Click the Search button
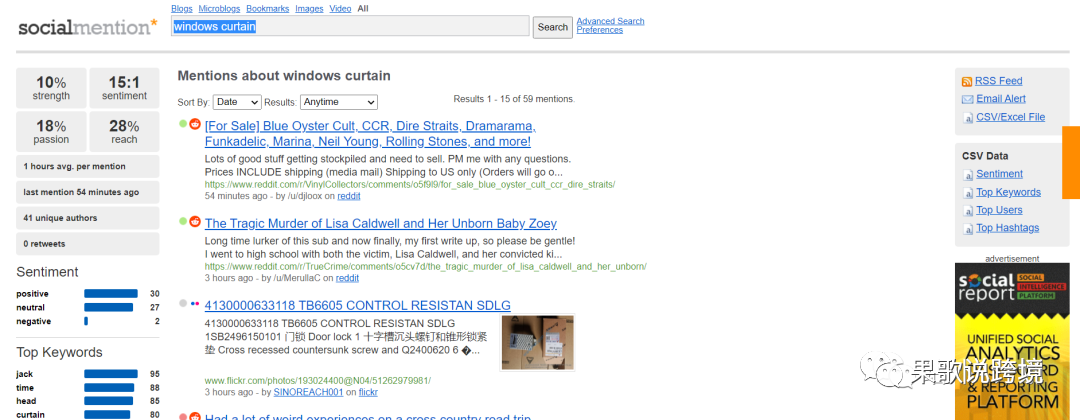Image resolution: width=1080 pixels, height=420 pixels. click(552, 27)
